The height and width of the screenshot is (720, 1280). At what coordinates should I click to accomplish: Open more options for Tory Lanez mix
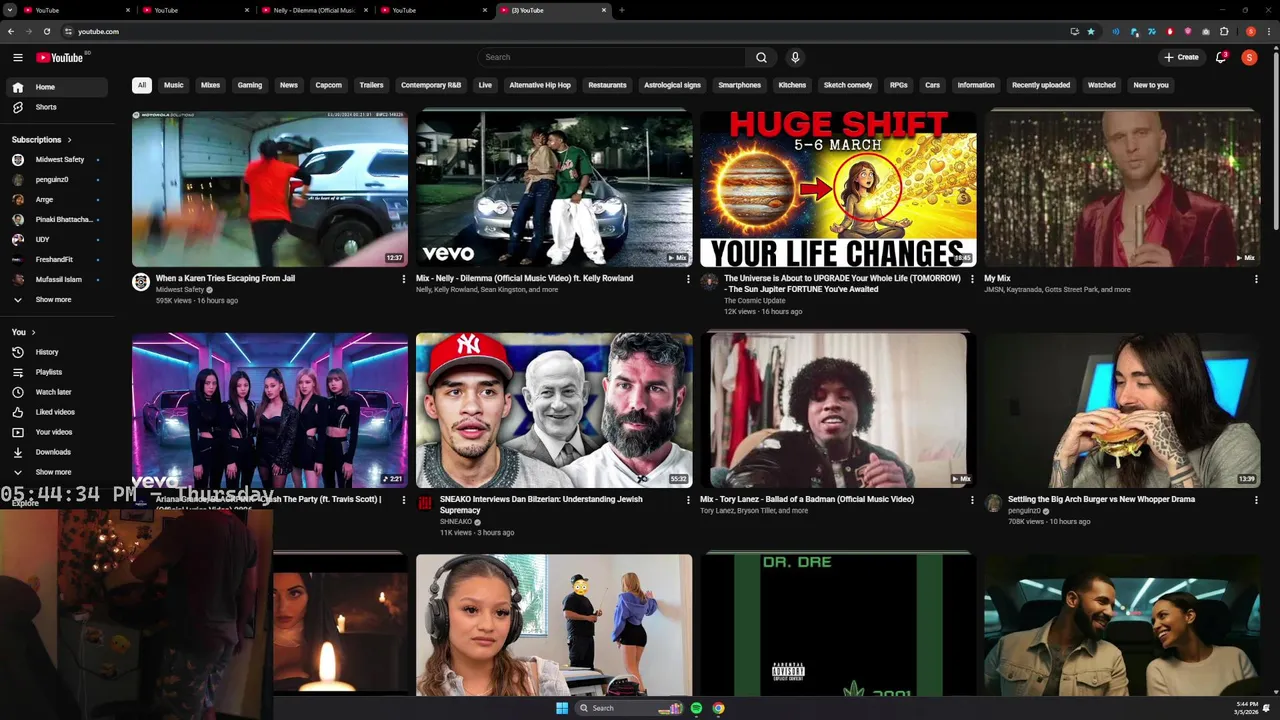point(972,500)
